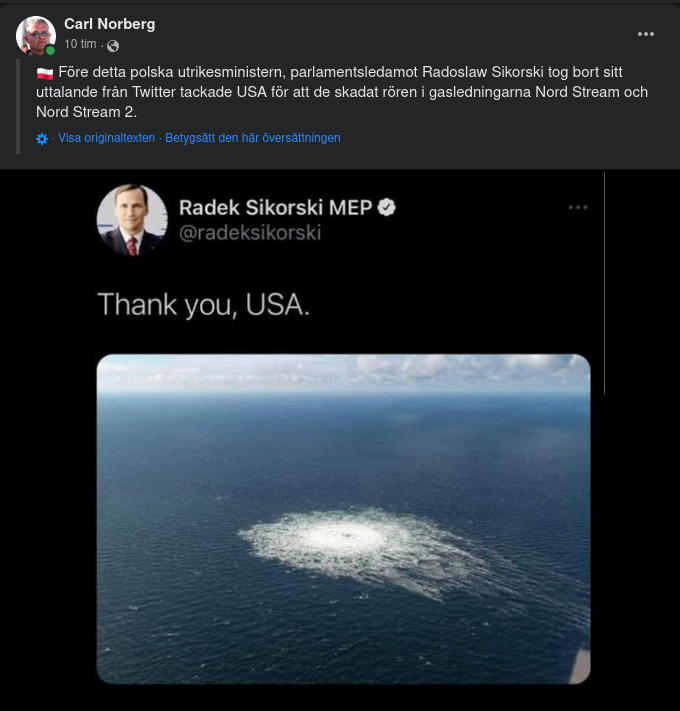Show original text via Visa originaltexten

(x=106, y=138)
